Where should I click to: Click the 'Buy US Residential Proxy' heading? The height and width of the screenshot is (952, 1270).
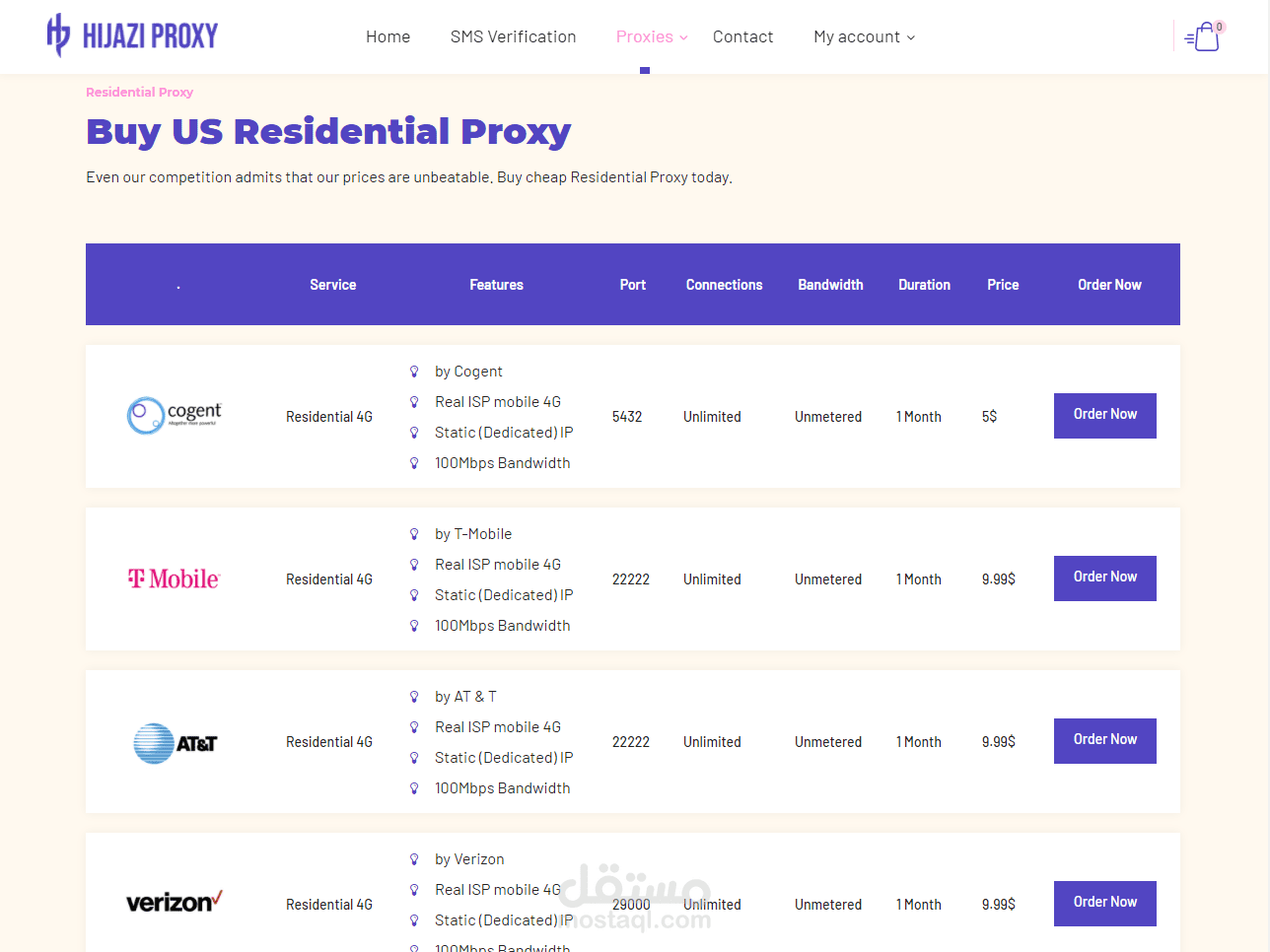click(x=328, y=131)
